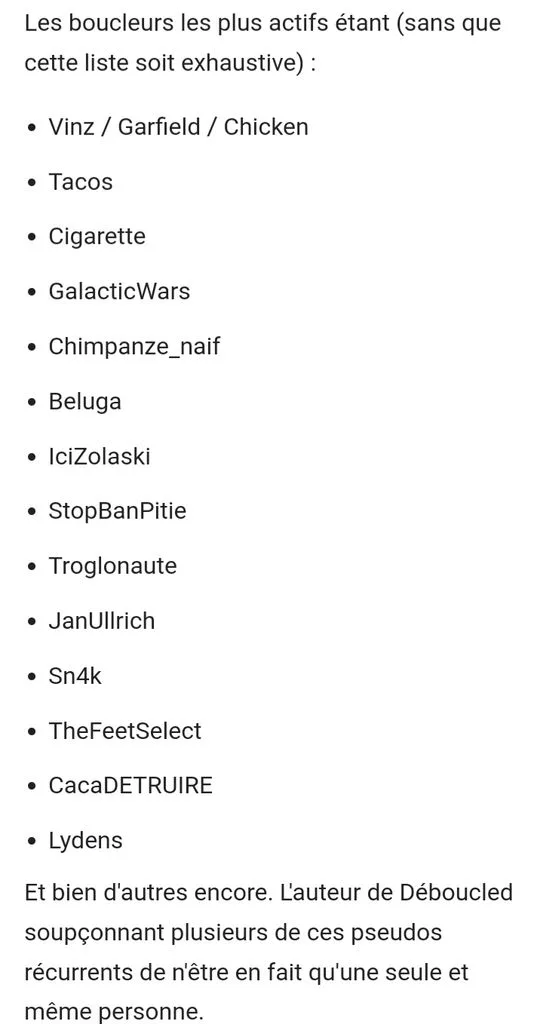Click the 'Chimpanze_naif' entry
543x1024 pixels.
[134, 346]
